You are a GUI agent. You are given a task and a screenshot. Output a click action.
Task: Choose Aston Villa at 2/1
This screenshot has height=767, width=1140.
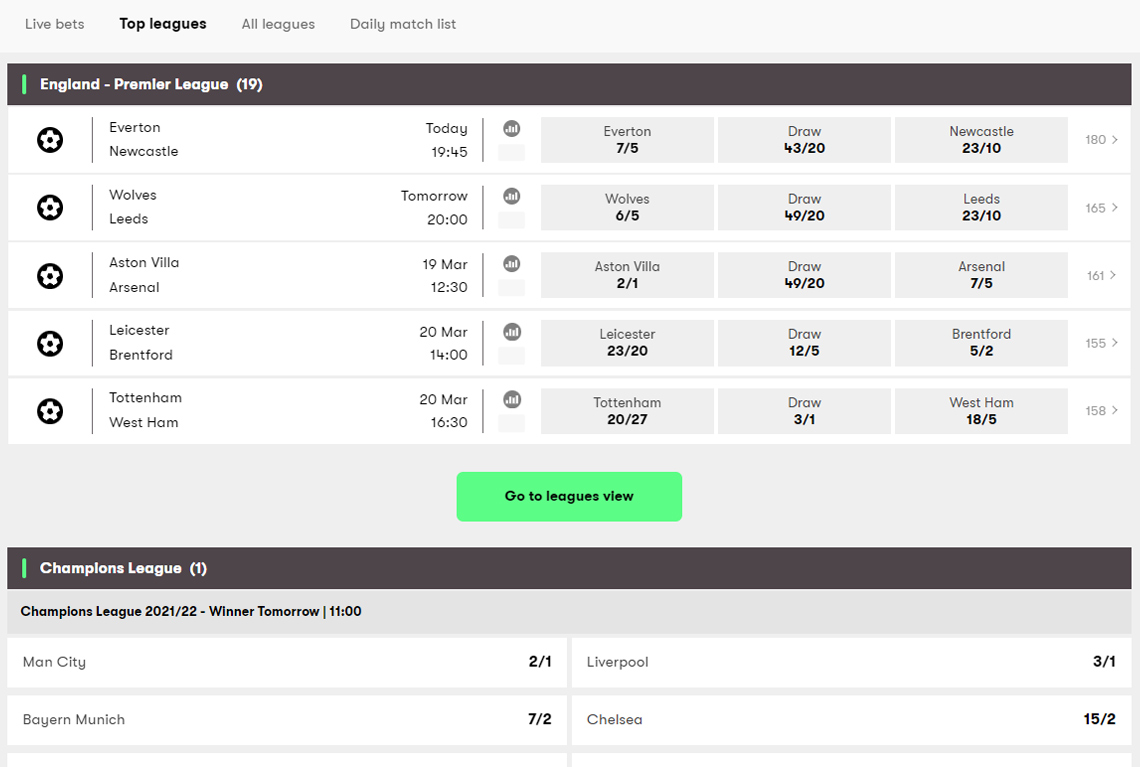pyautogui.click(x=627, y=275)
